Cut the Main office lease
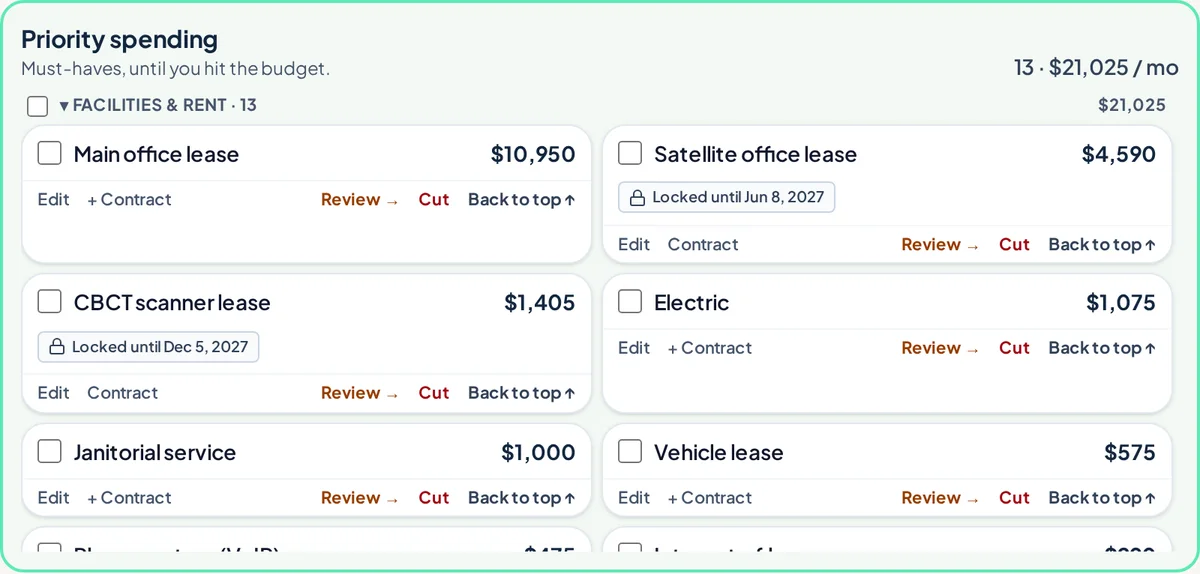This screenshot has height=574, width=1200. click(434, 199)
